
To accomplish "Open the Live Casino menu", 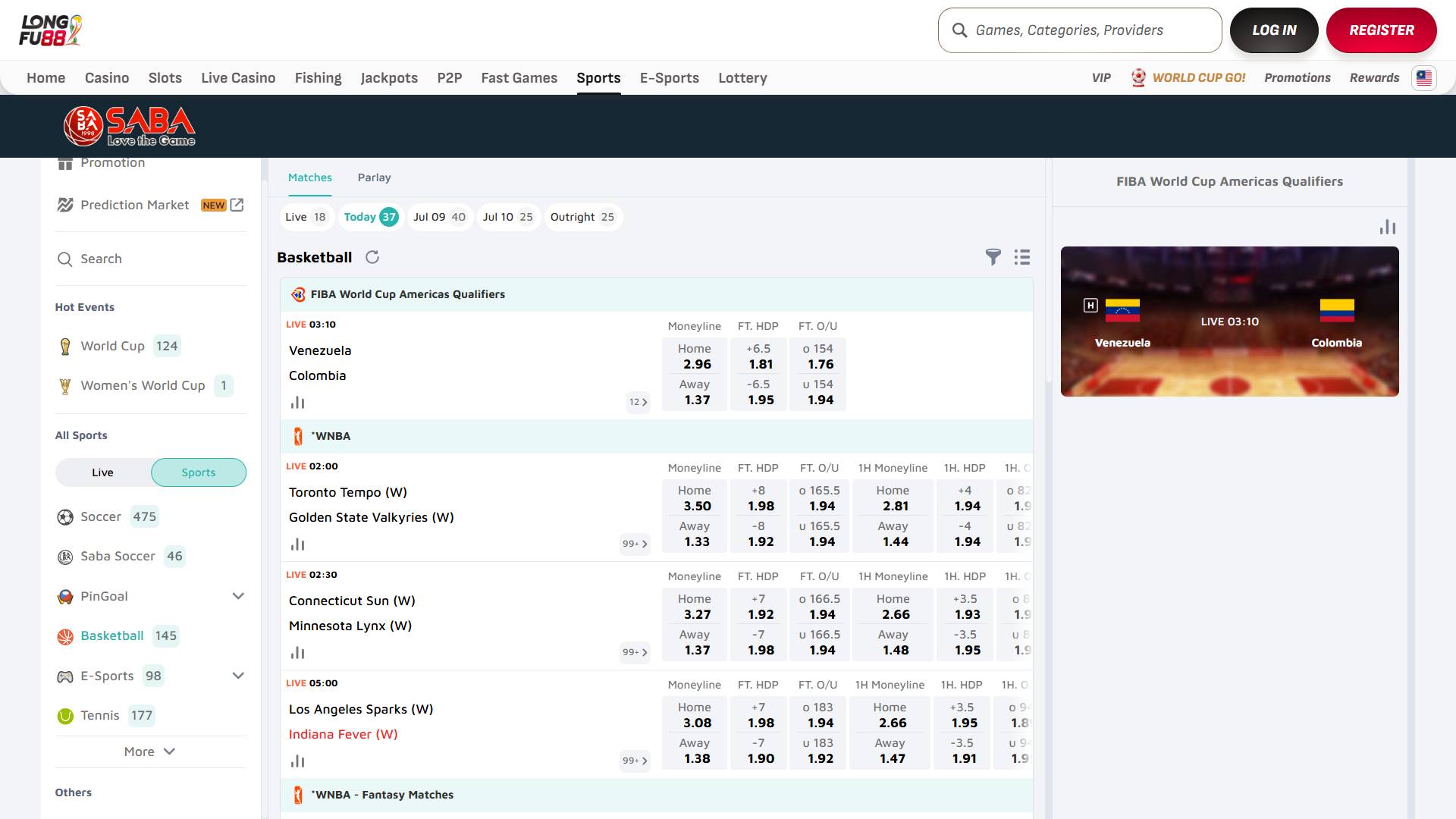I will [x=238, y=78].
